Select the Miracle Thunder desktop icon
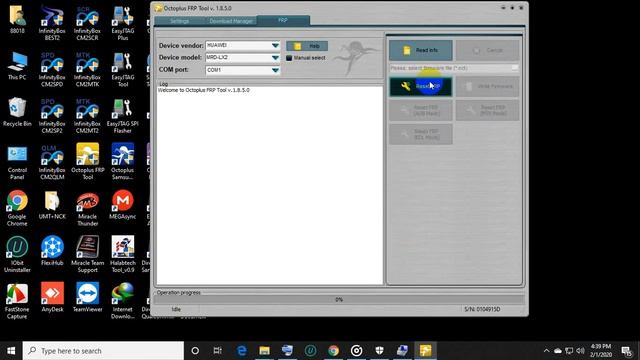Image resolution: width=640 pixels, height=360 pixels. (87, 208)
